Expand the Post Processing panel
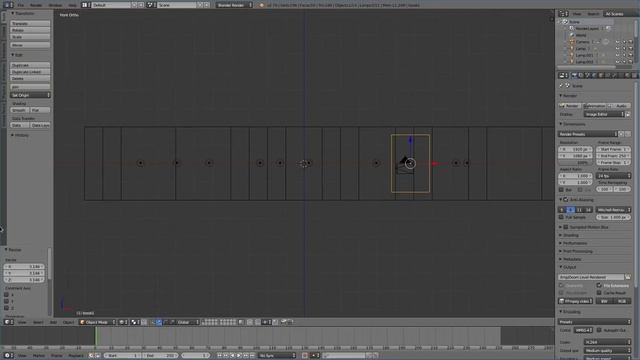Image resolution: width=640 pixels, height=360 pixels. coord(576,251)
